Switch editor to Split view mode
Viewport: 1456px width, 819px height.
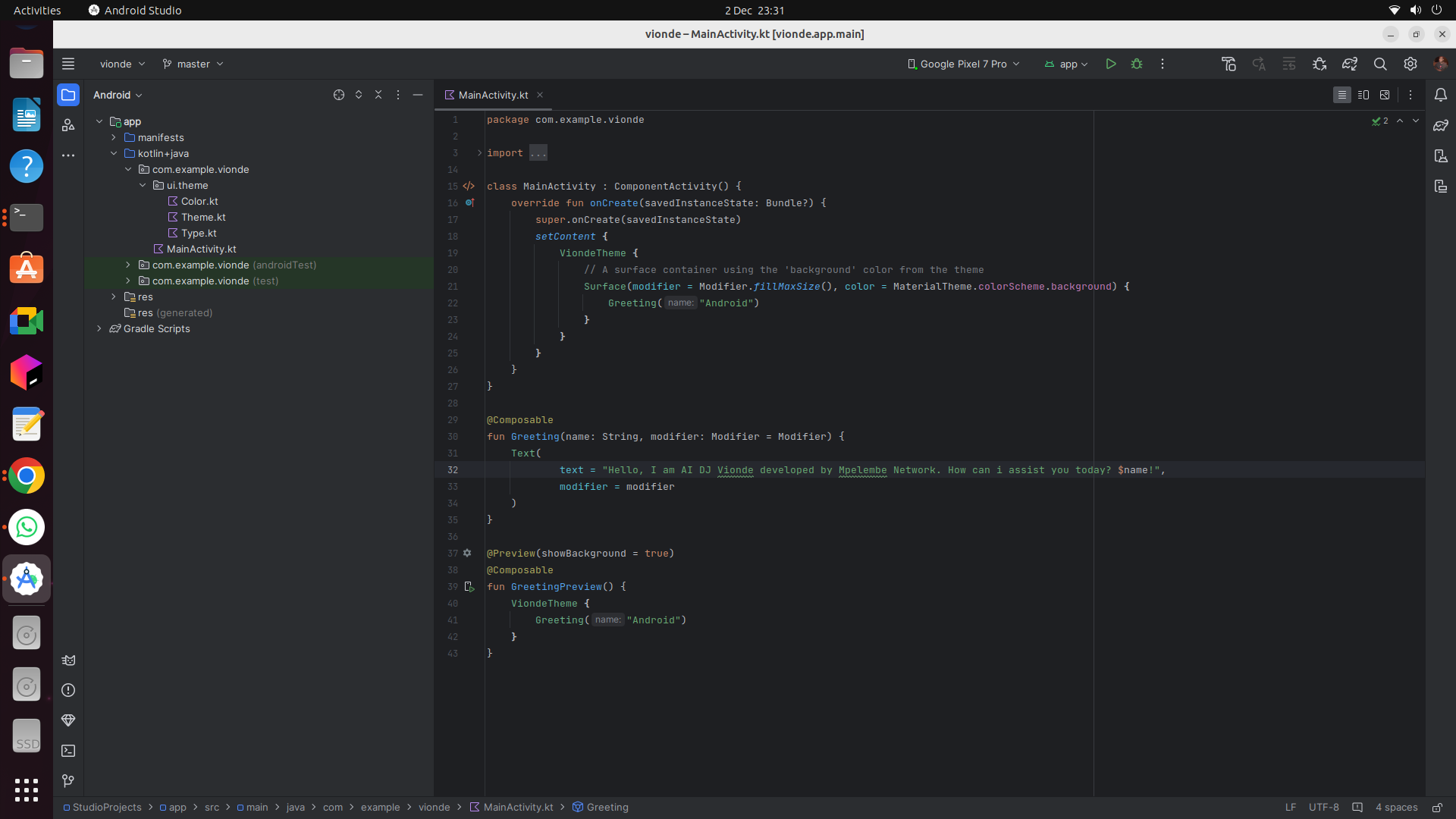pyautogui.click(x=1363, y=95)
